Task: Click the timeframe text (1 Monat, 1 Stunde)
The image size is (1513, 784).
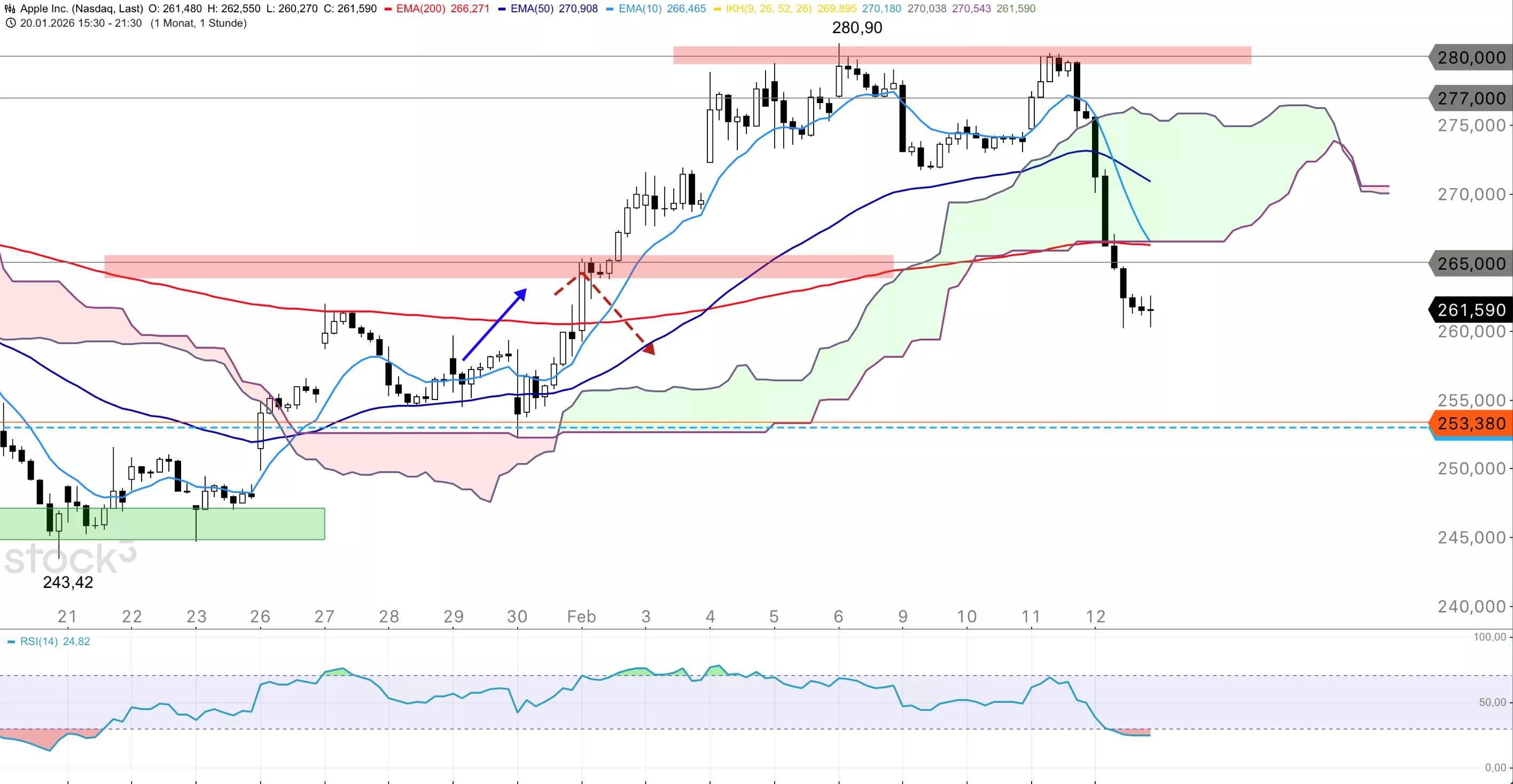Action: 198,23
